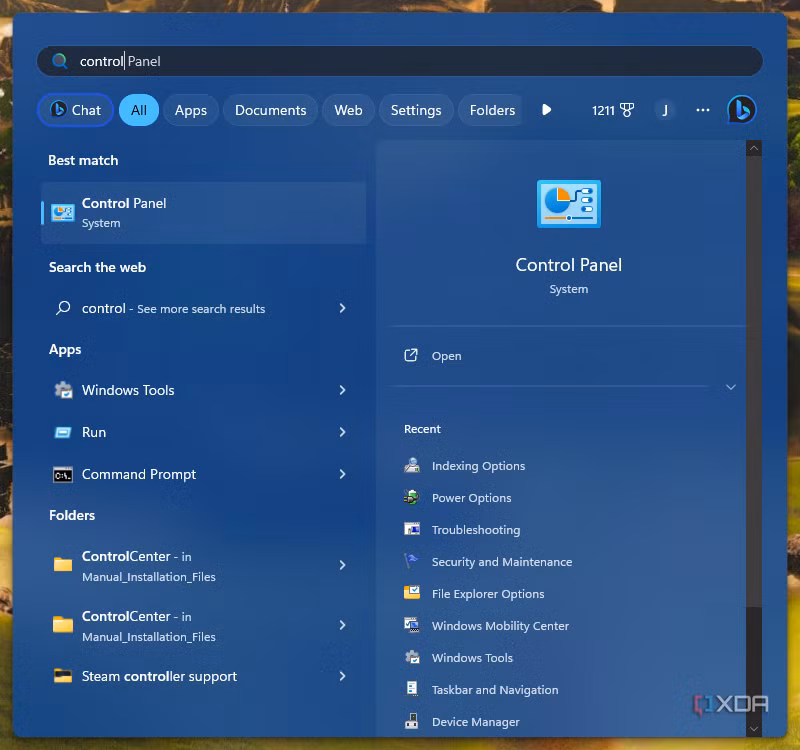Switch to the Apps filter tab
The height and width of the screenshot is (750, 800).
pyautogui.click(x=190, y=110)
